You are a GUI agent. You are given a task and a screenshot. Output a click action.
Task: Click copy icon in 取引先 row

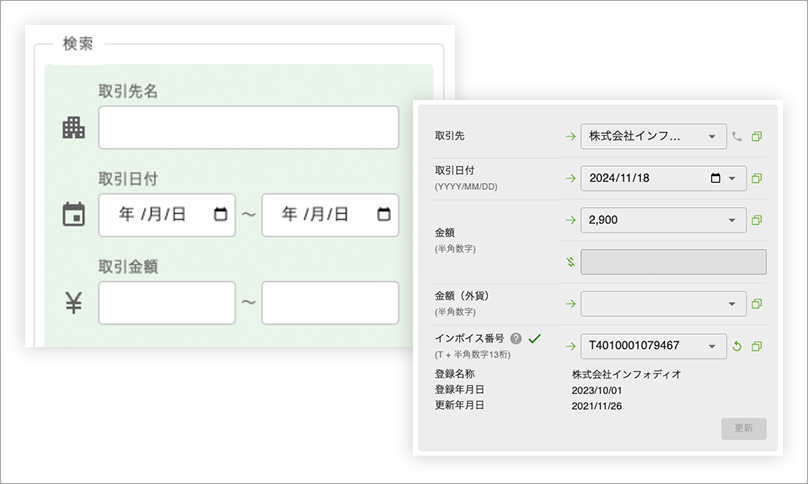(x=756, y=137)
